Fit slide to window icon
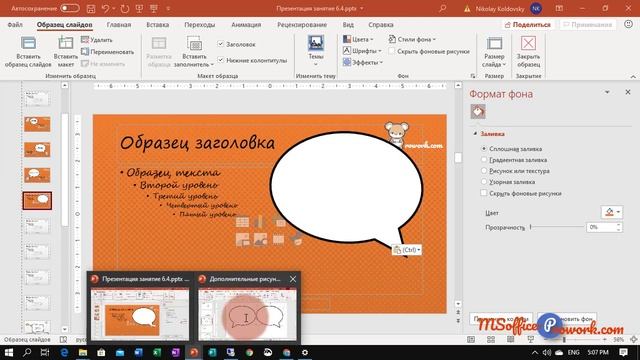 point(633,340)
